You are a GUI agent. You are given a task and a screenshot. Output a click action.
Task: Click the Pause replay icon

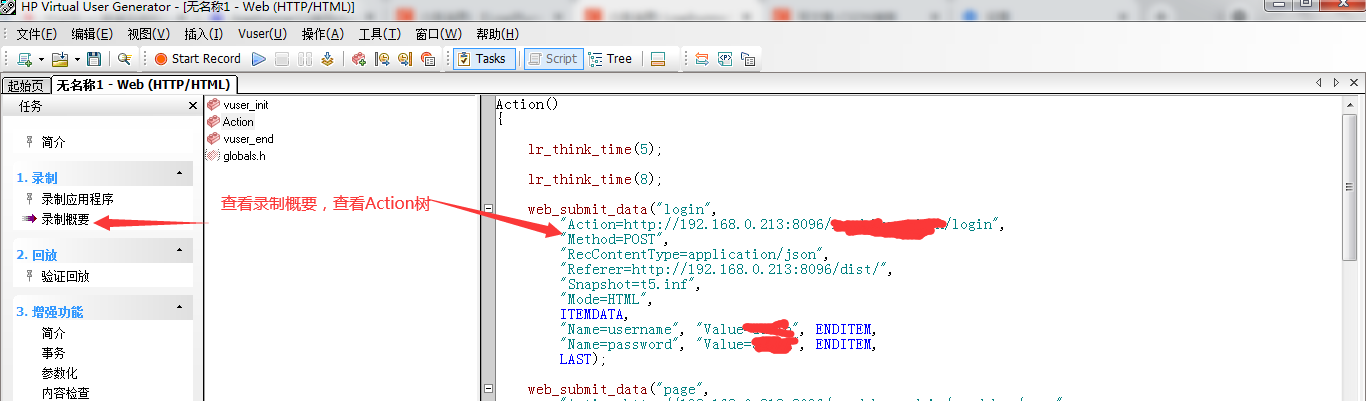click(x=305, y=59)
